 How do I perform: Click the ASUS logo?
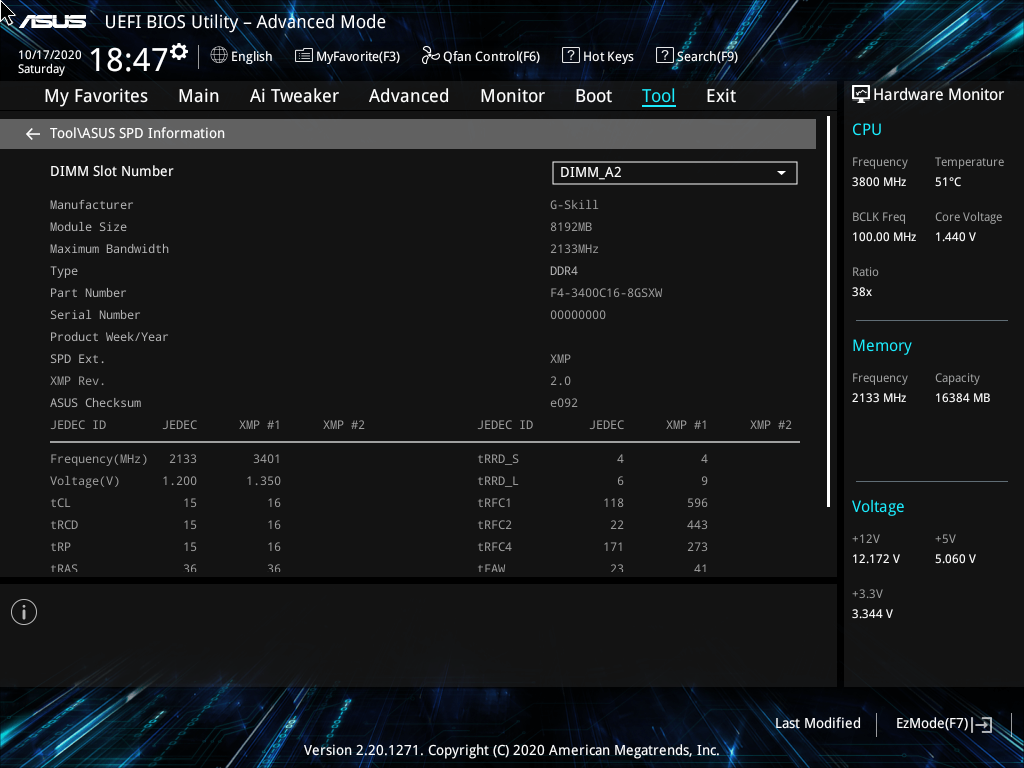coord(52,22)
